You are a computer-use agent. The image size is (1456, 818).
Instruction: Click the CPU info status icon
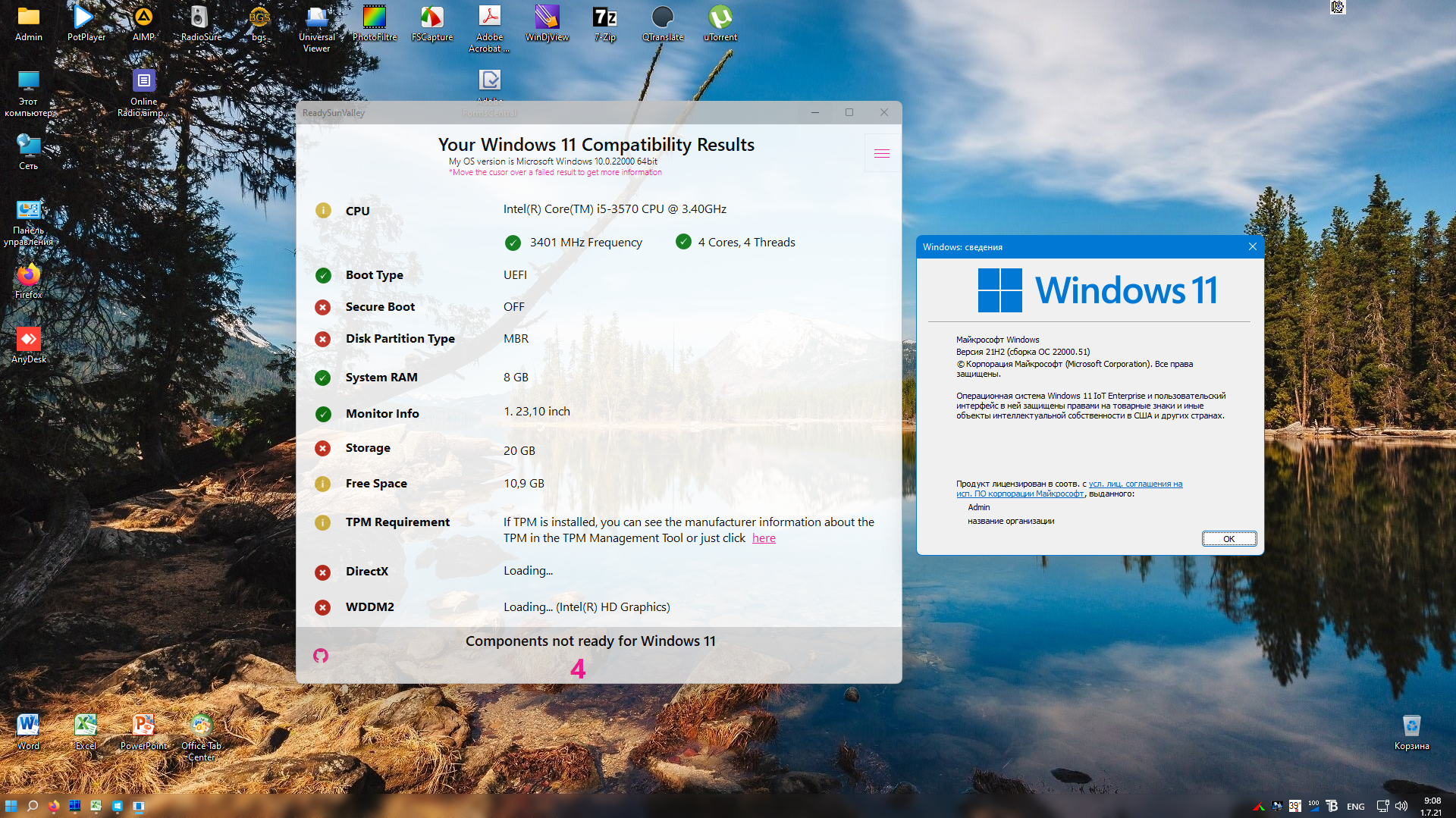tap(323, 210)
